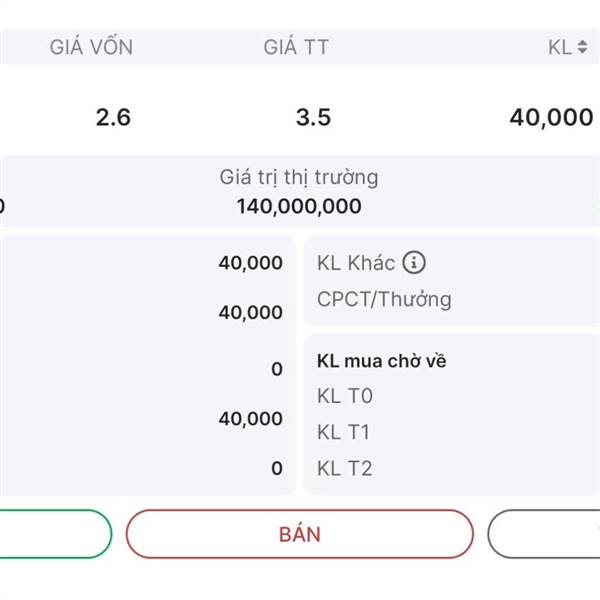Expand the KL mua chờ về section
Image resolution: width=600 pixels, height=600 pixels.
pos(382,361)
